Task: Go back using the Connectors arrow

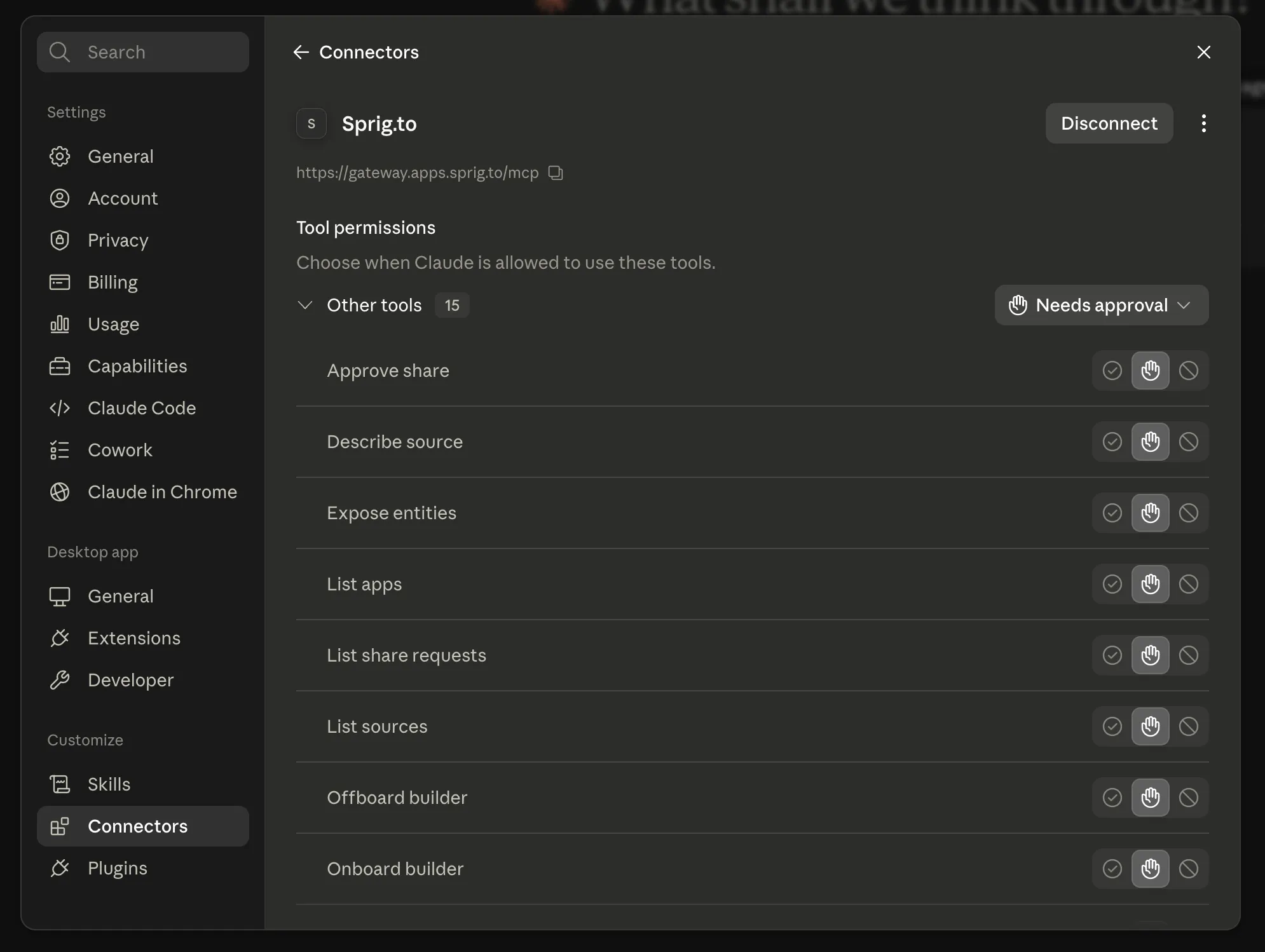Action: [301, 52]
